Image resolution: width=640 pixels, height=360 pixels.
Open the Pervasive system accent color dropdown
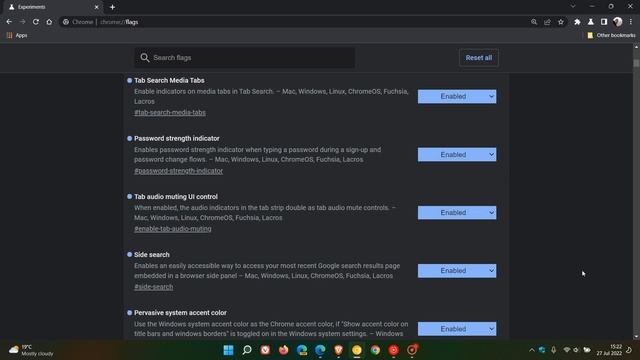[x=457, y=329]
